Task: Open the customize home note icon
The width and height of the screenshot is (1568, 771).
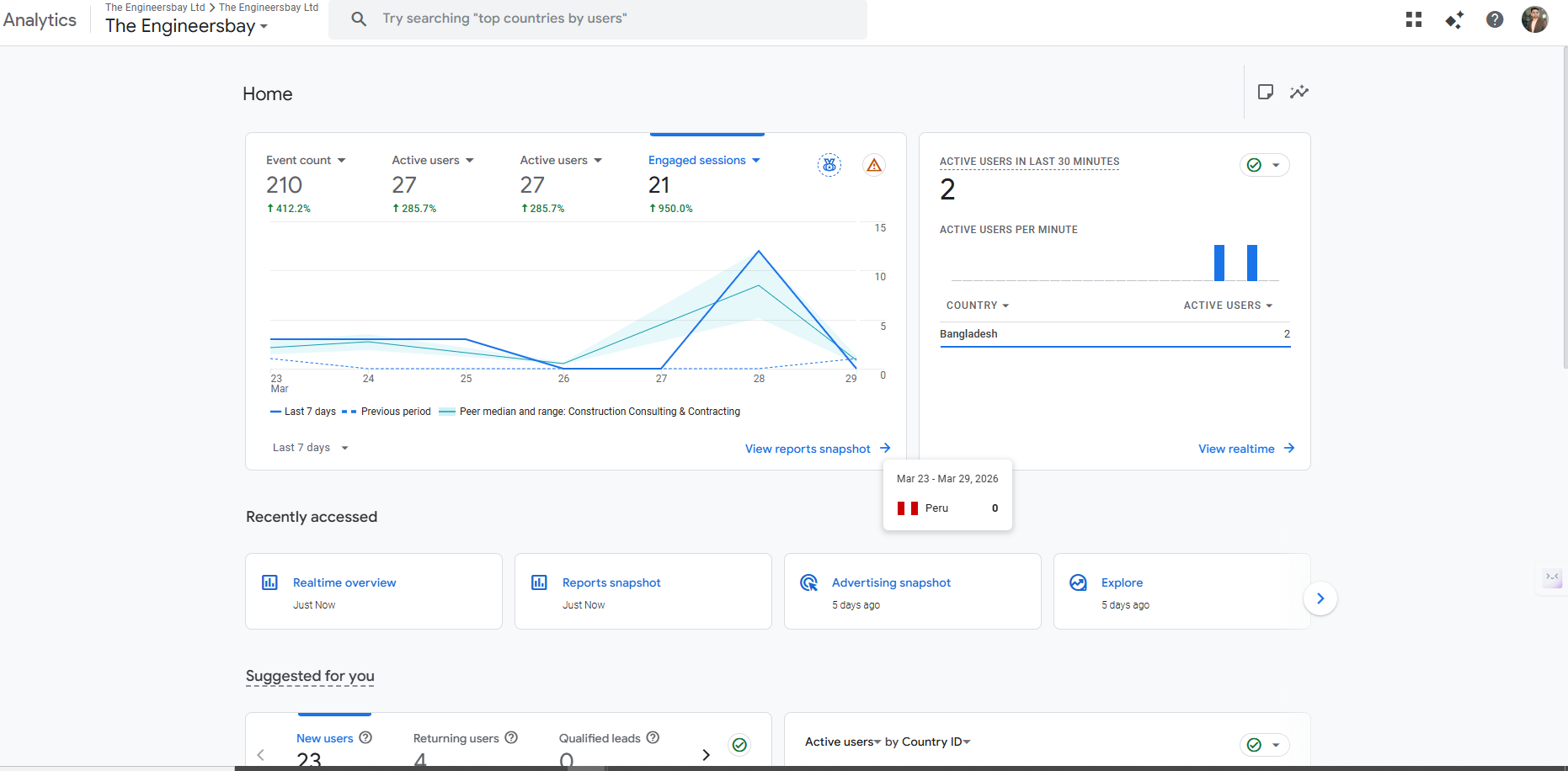Action: pos(1265,92)
